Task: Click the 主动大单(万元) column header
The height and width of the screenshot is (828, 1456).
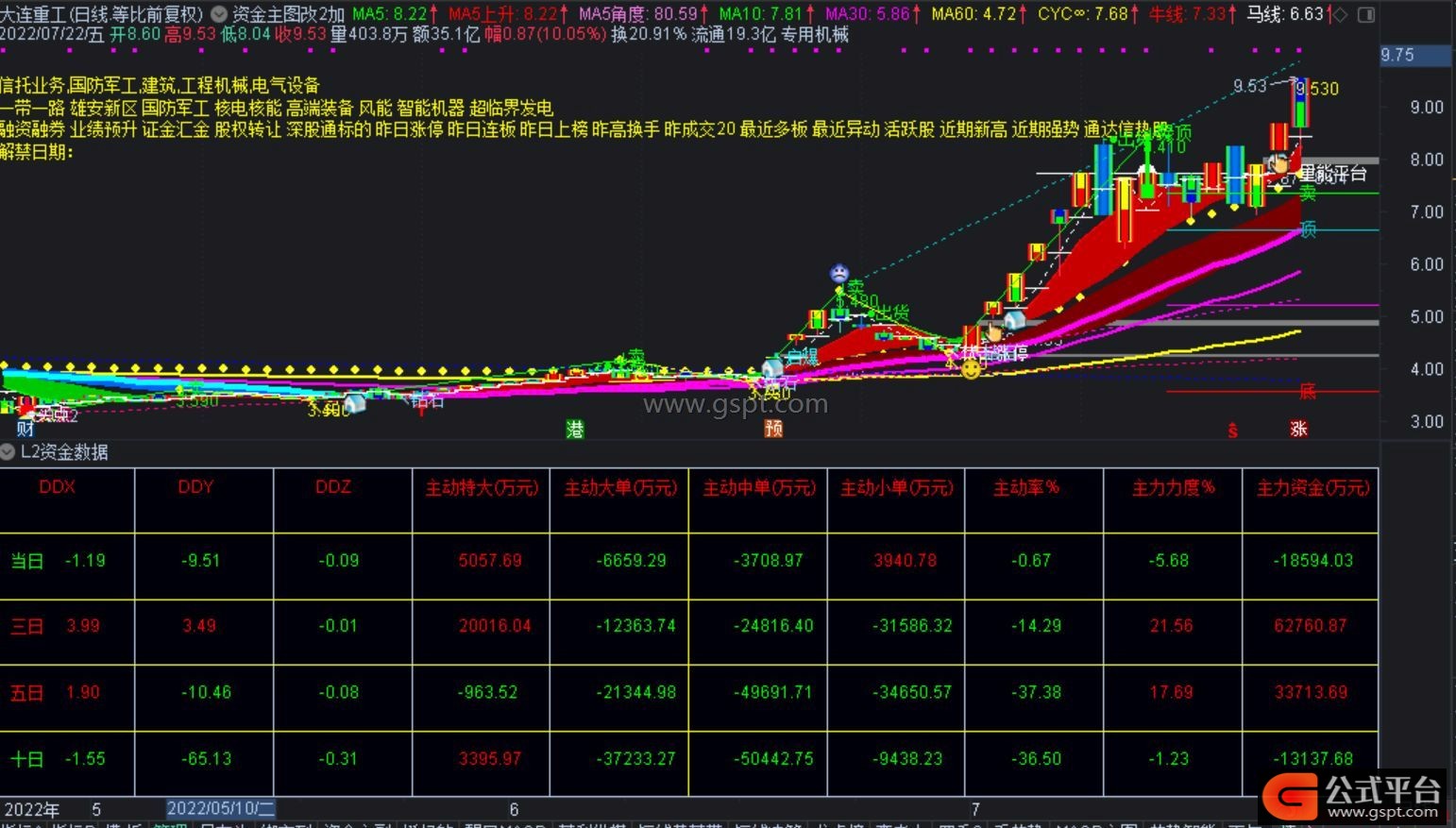Action: [x=620, y=487]
